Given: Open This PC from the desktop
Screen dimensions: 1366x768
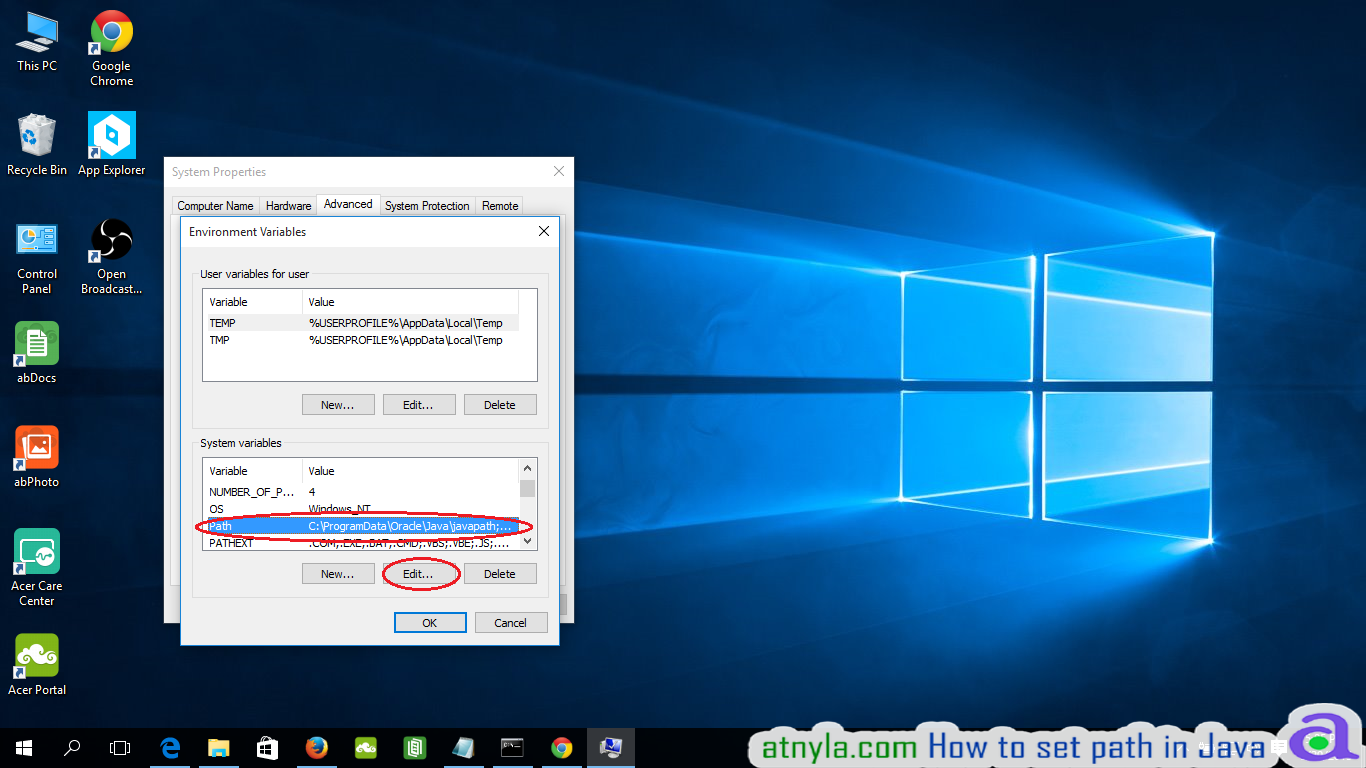Looking at the screenshot, I should tap(36, 33).
